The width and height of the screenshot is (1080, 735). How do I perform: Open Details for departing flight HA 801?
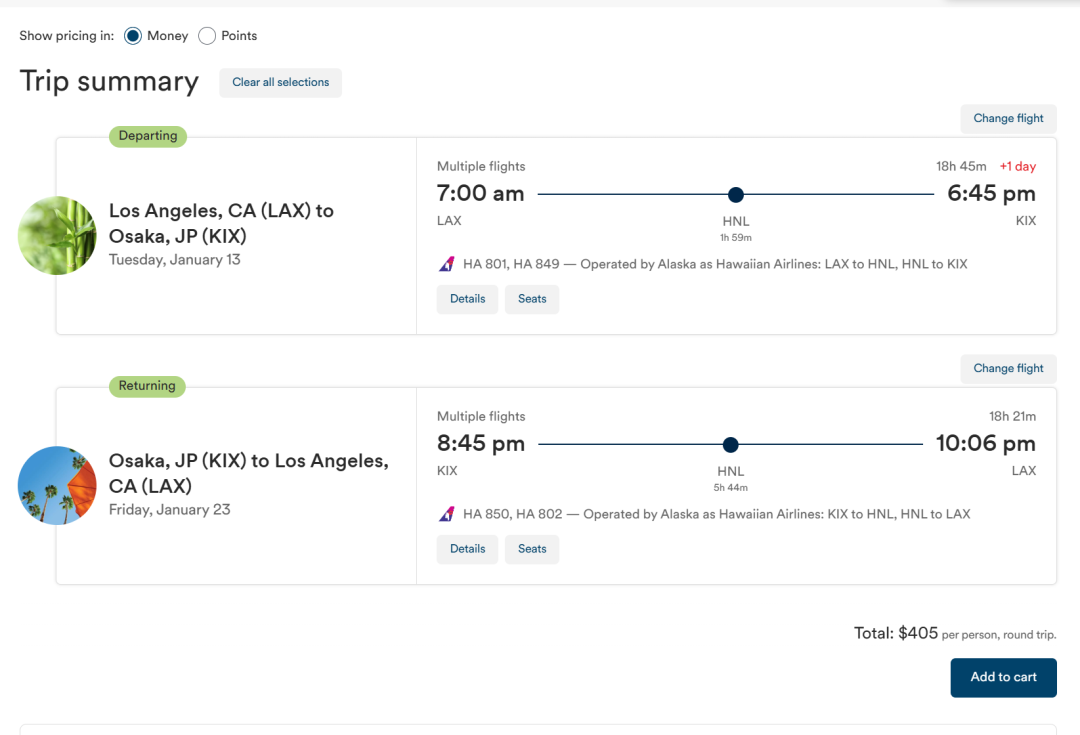click(x=467, y=299)
